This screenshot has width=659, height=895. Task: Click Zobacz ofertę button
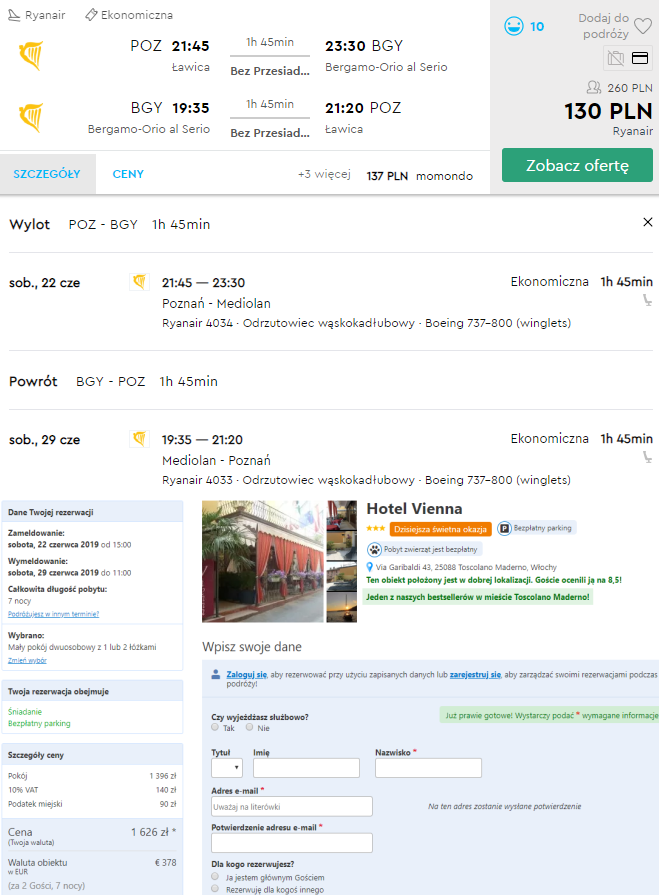click(x=577, y=166)
